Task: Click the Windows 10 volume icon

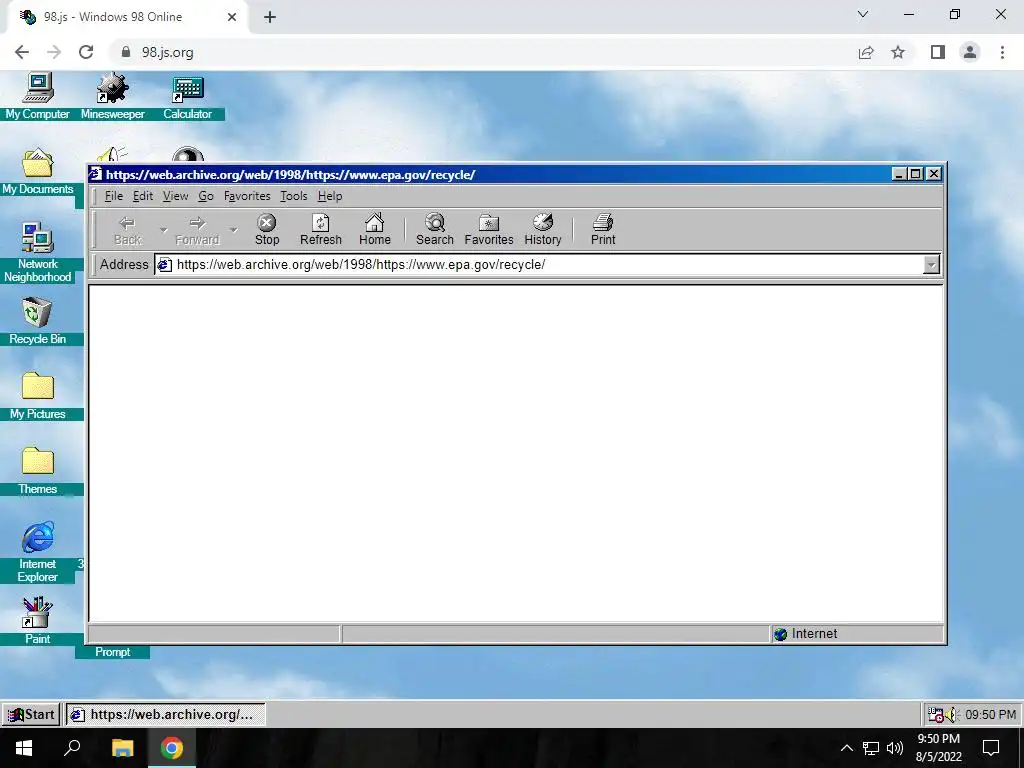Action: (x=895, y=748)
